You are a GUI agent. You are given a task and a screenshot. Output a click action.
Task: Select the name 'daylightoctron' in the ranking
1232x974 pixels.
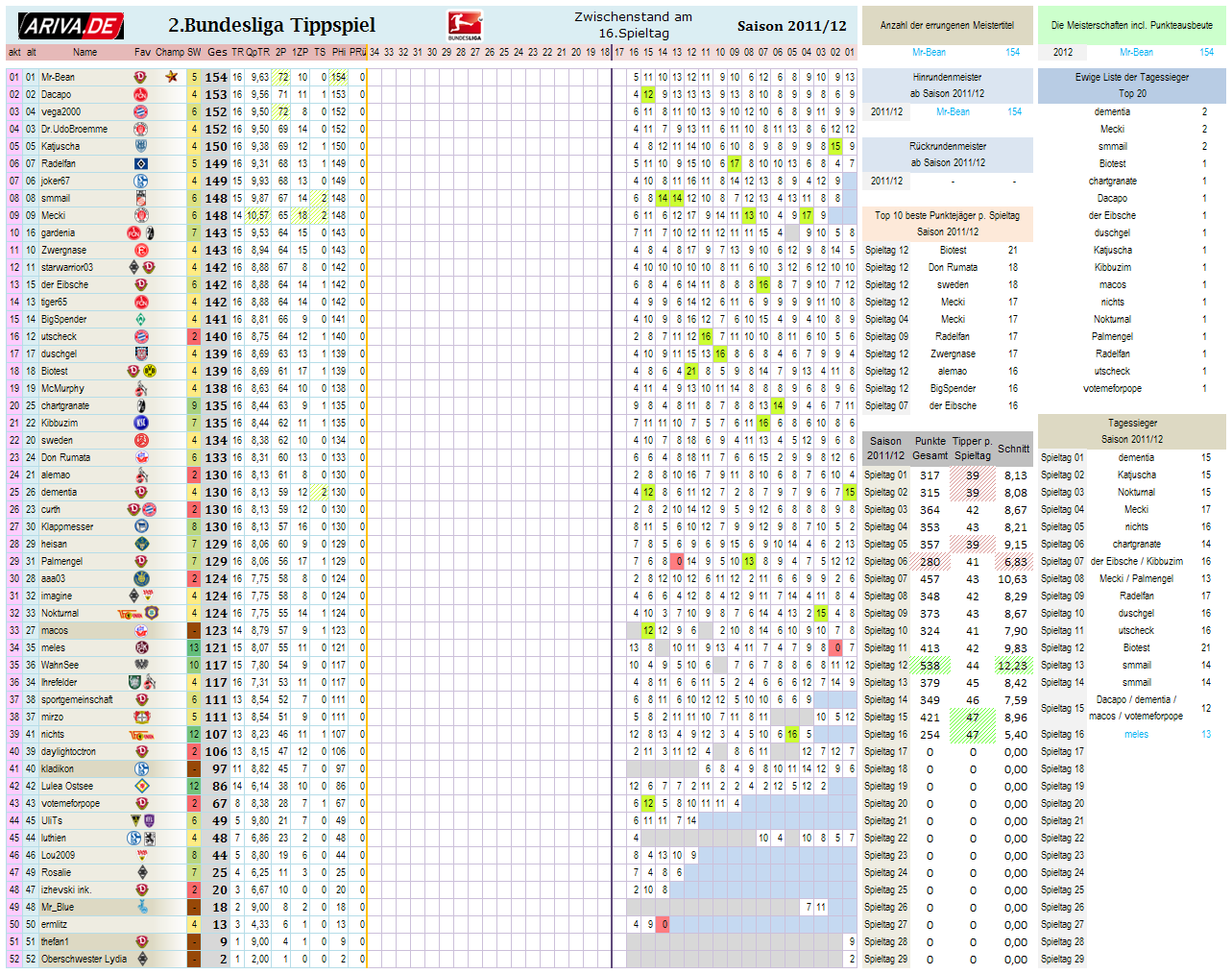click(68, 751)
